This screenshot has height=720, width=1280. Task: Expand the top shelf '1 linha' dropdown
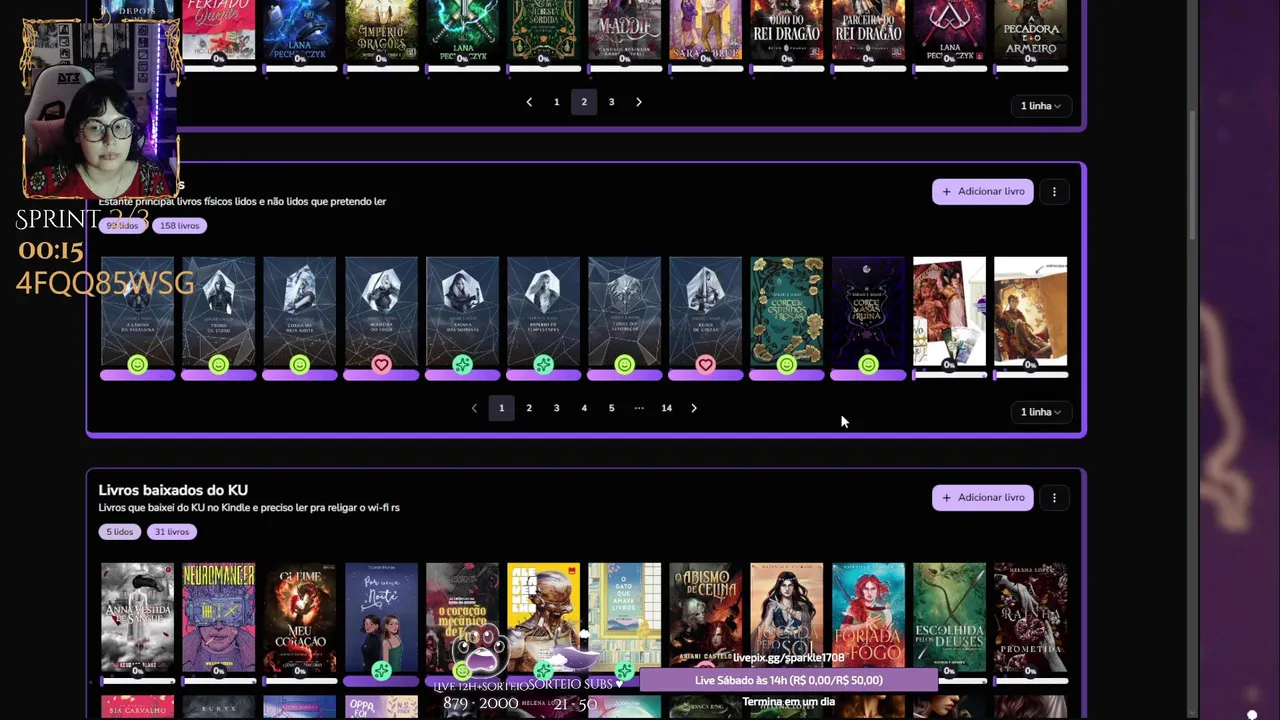tap(1041, 106)
